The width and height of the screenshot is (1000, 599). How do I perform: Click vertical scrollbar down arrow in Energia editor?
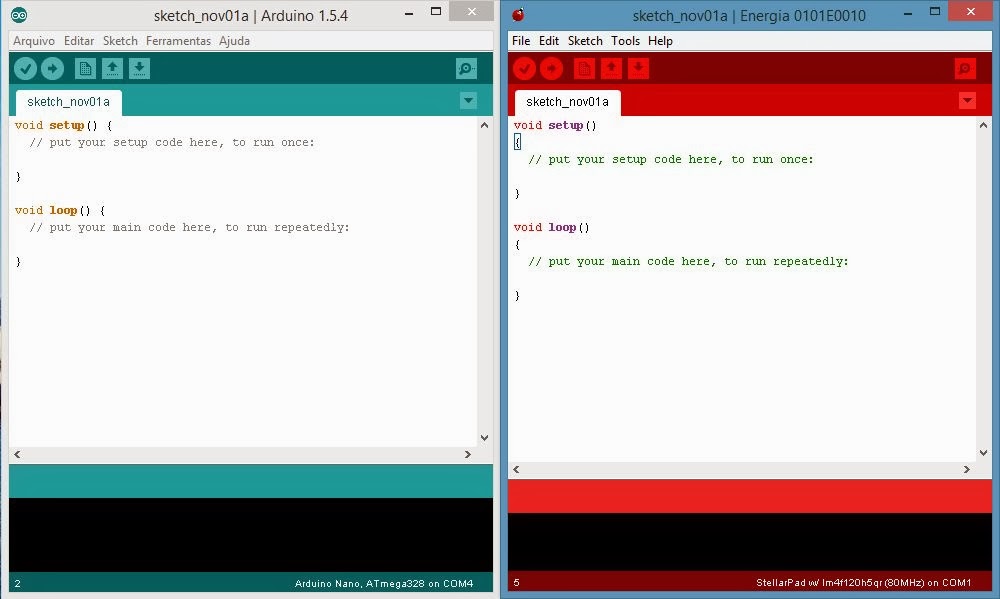click(983, 452)
